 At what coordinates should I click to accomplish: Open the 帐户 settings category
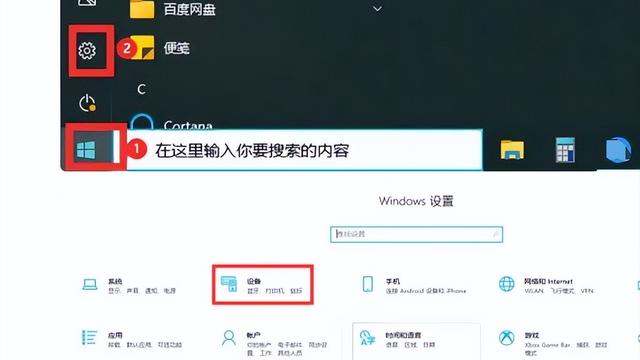coord(274,344)
